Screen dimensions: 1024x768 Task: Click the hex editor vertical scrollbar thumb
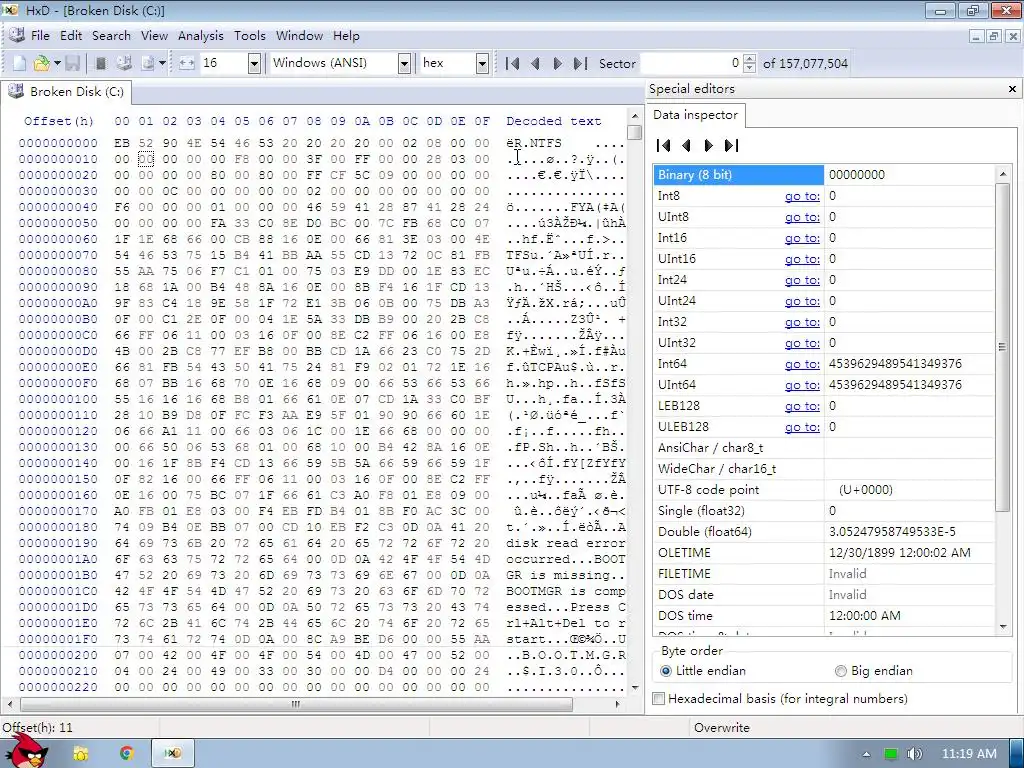[x=634, y=133]
